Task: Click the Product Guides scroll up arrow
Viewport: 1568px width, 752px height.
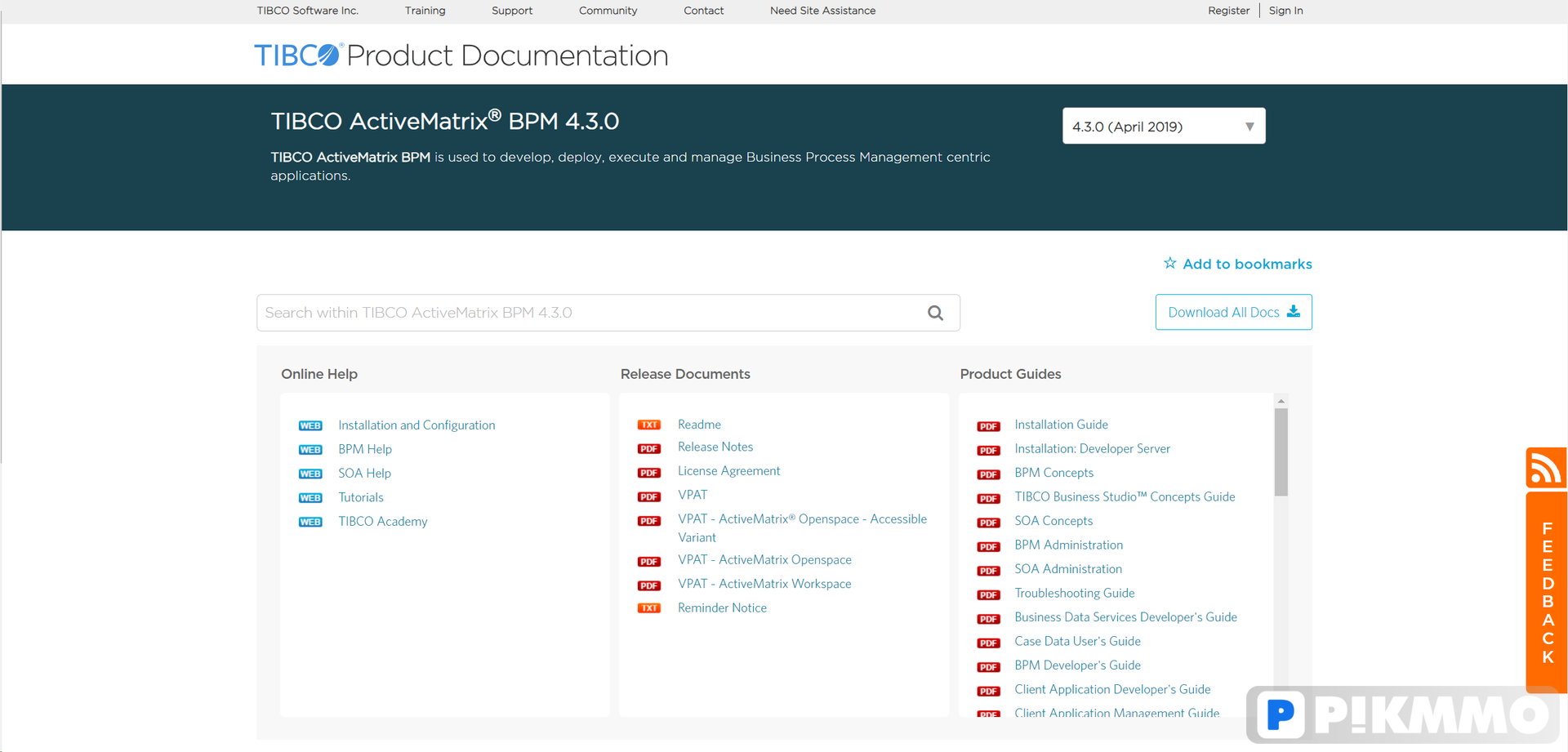Action: point(1281,401)
